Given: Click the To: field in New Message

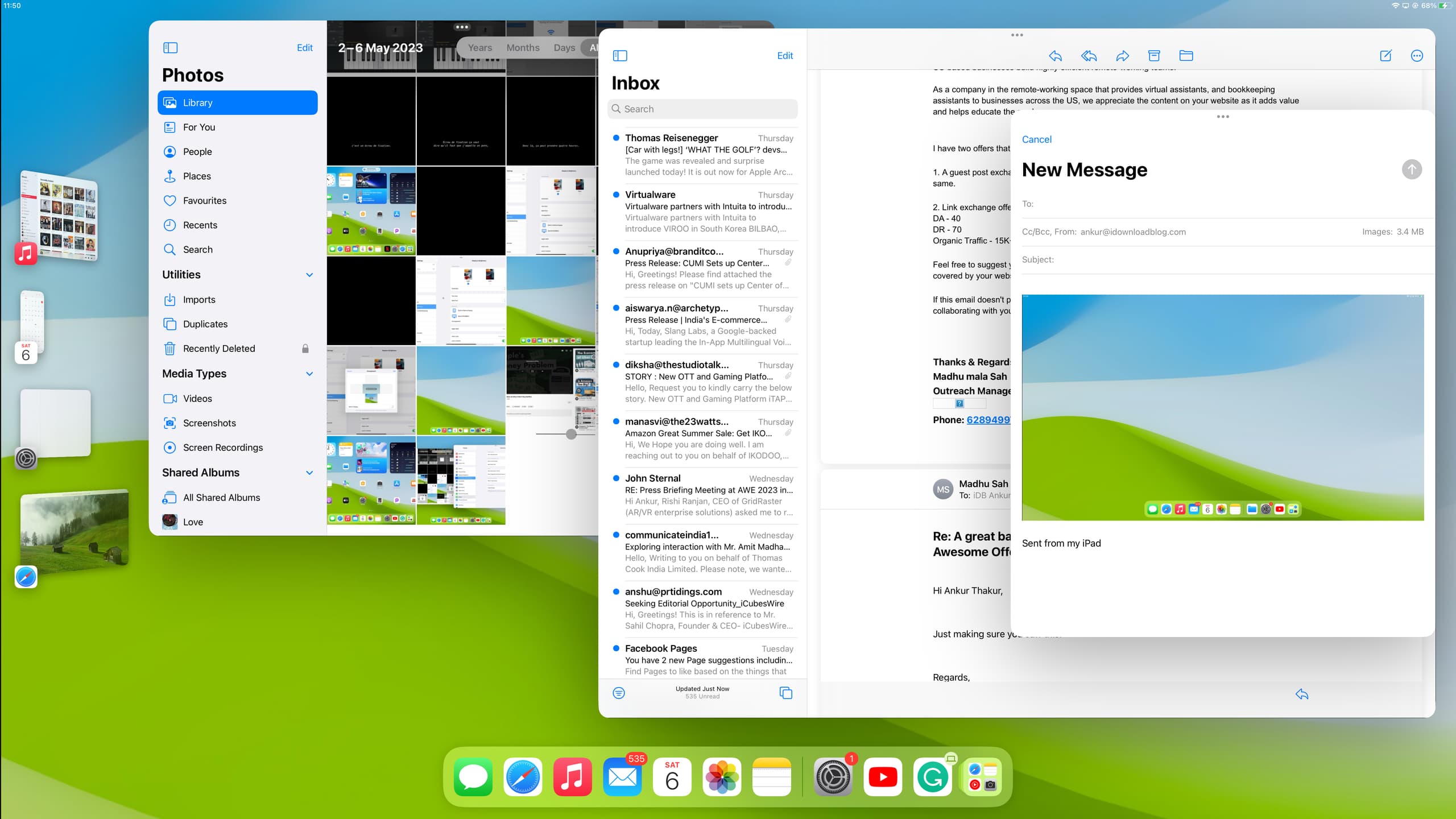Looking at the screenshot, I should pyautogui.click(x=1223, y=204).
